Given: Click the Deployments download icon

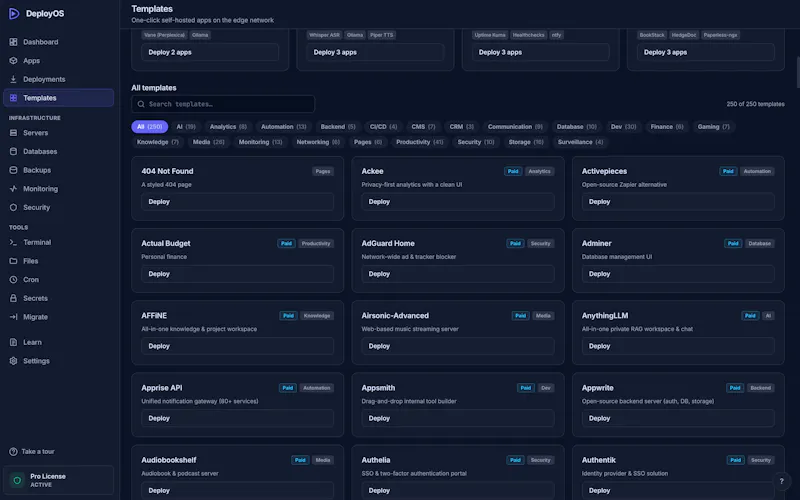Looking at the screenshot, I should 13,79.
